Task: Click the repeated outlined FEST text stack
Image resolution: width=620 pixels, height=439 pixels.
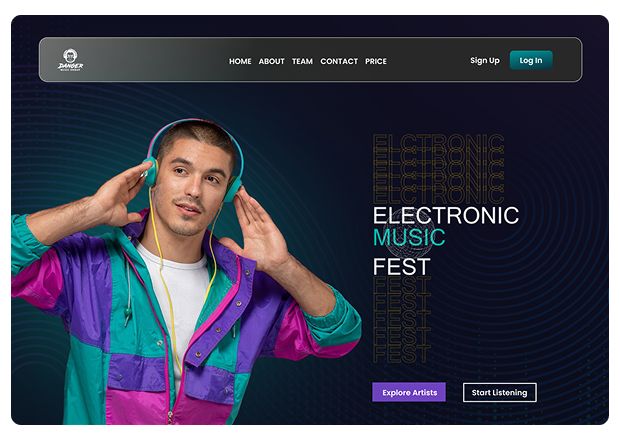Action: coord(402,320)
